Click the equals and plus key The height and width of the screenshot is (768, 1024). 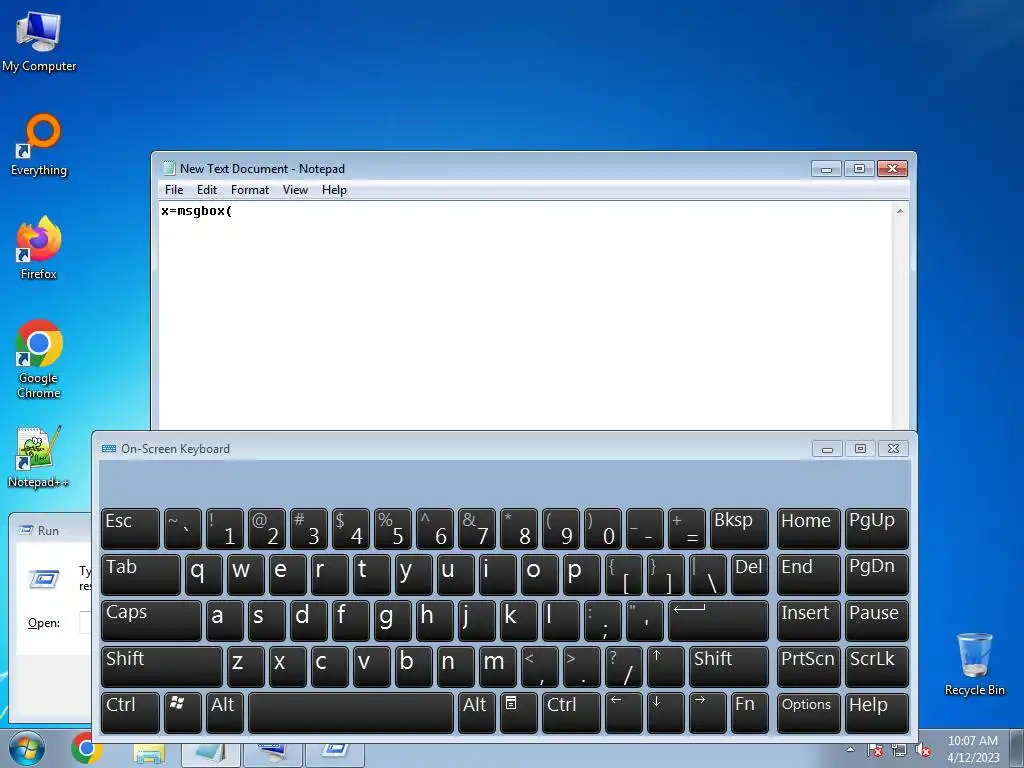pyautogui.click(x=686, y=528)
